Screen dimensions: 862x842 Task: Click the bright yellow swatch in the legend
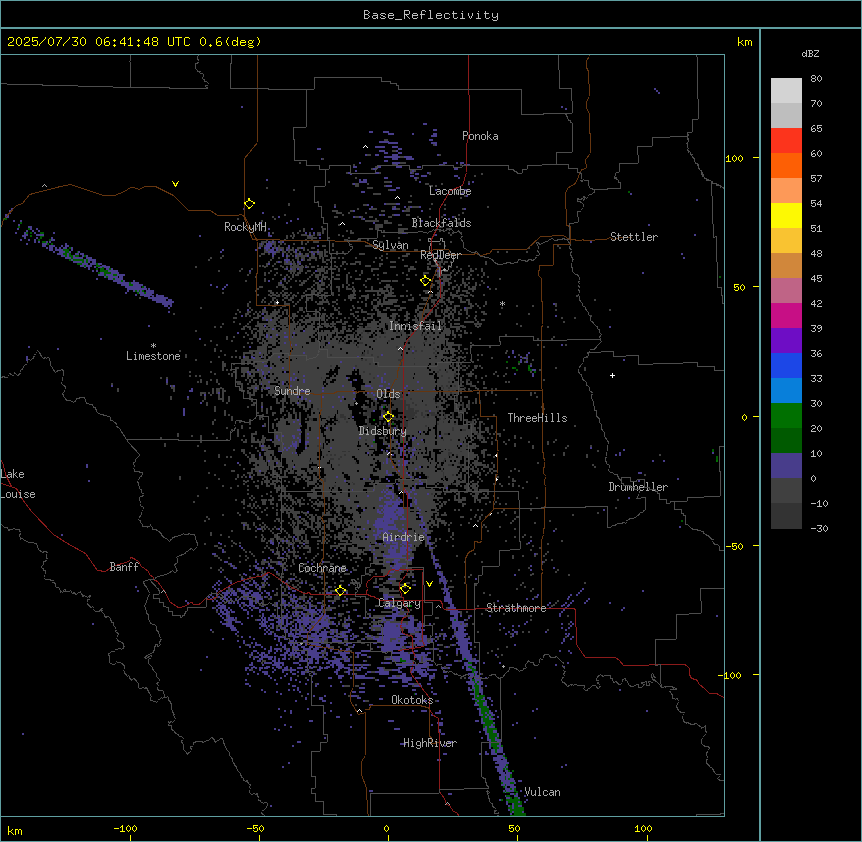point(786,215)
